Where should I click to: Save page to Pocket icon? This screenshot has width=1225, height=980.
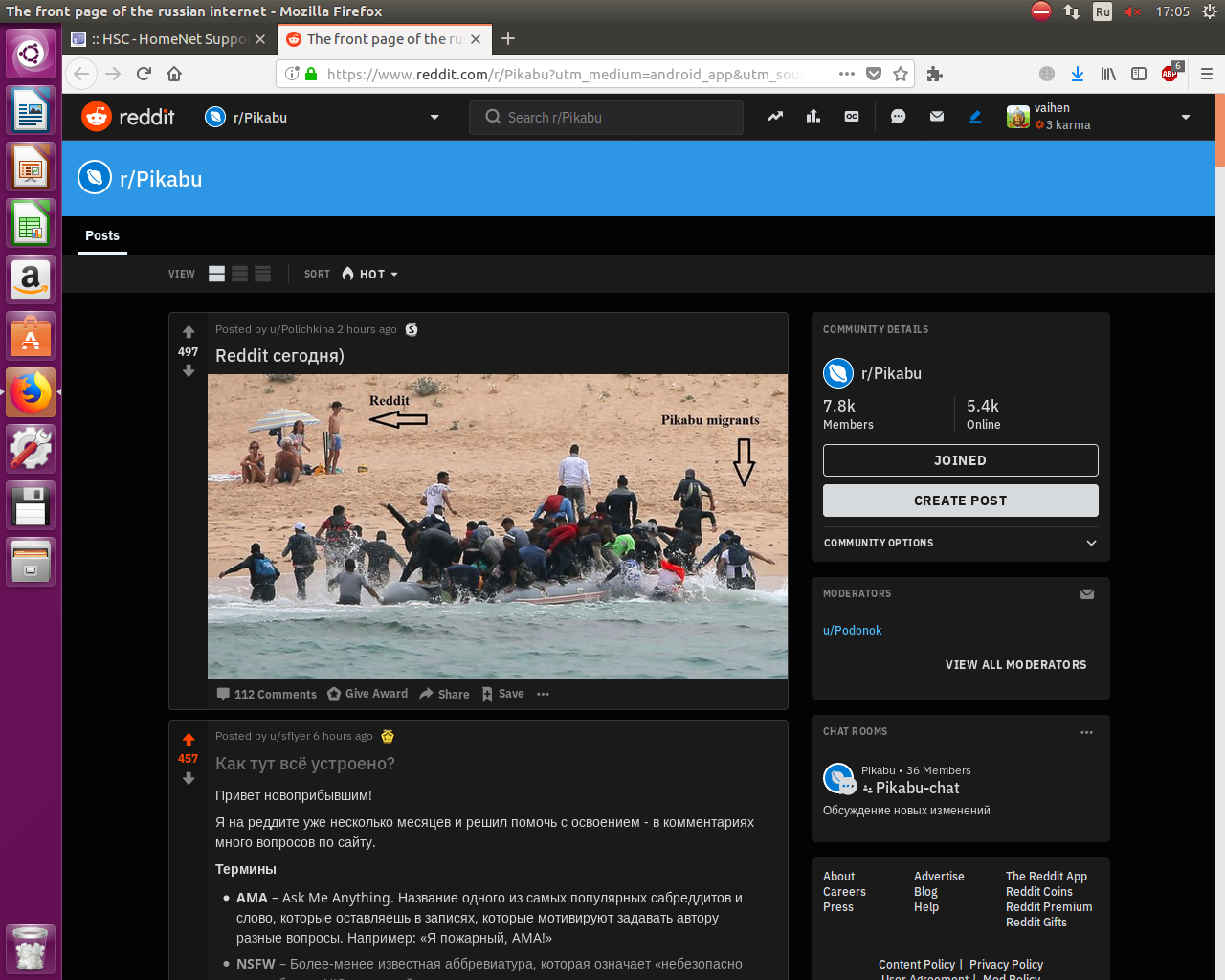(x=874, y=74)
